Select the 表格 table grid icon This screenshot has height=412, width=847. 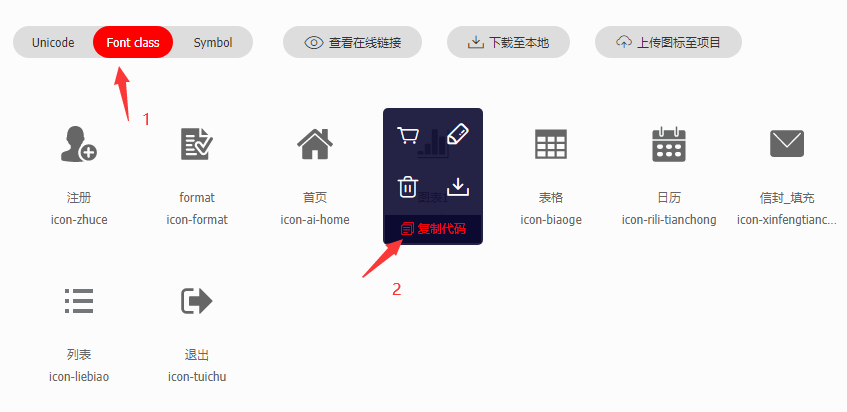551,144
